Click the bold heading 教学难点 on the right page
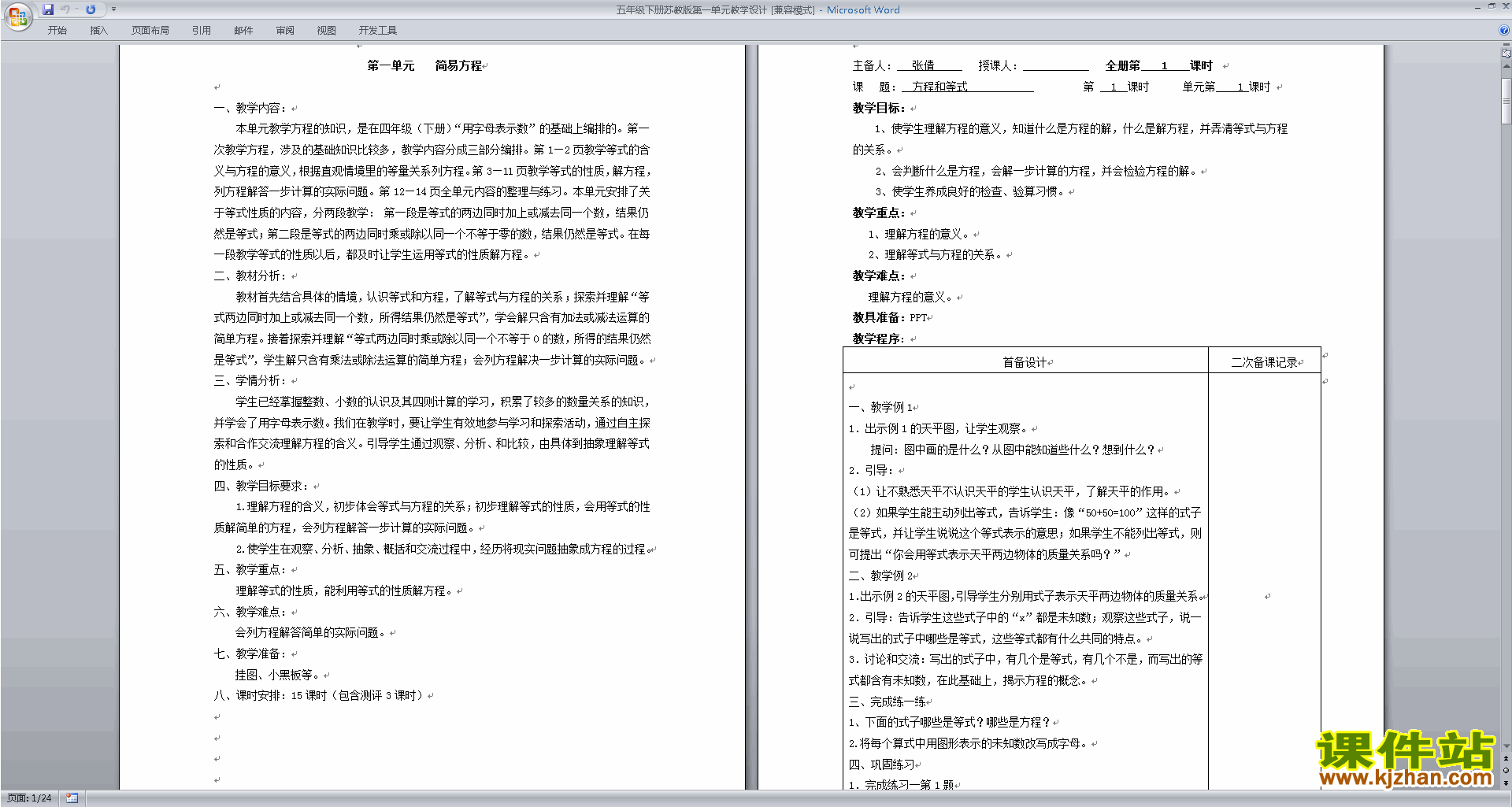Image resolution: width=1512 pixels, height=807 pixels. [879, 276]
